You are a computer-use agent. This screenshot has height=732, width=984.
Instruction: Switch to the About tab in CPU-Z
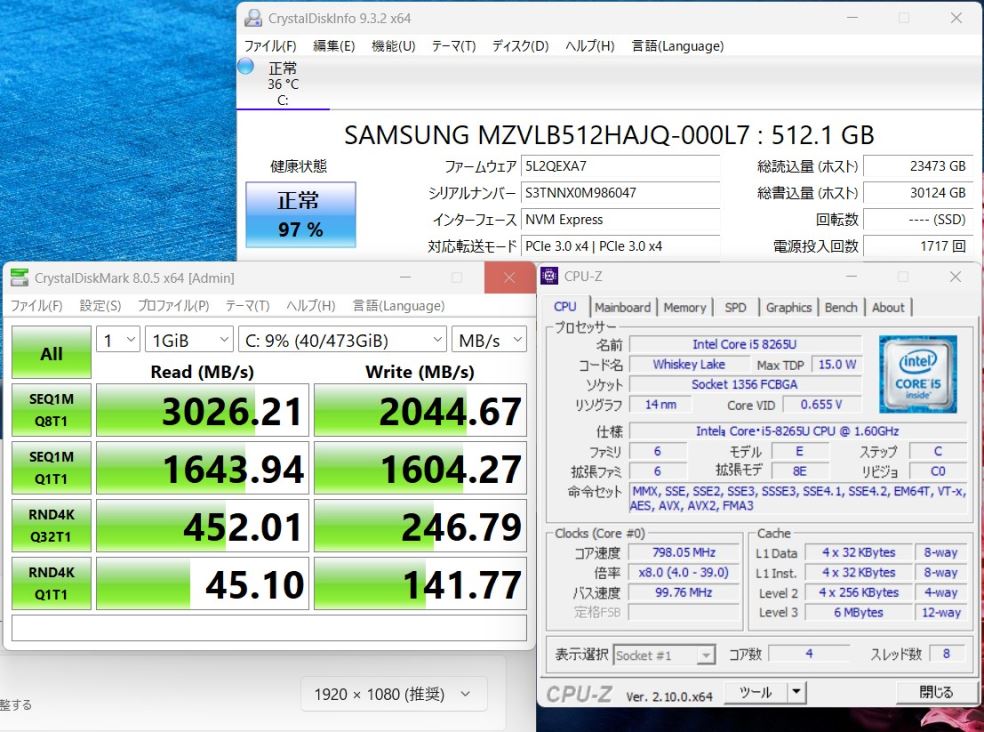888,308
